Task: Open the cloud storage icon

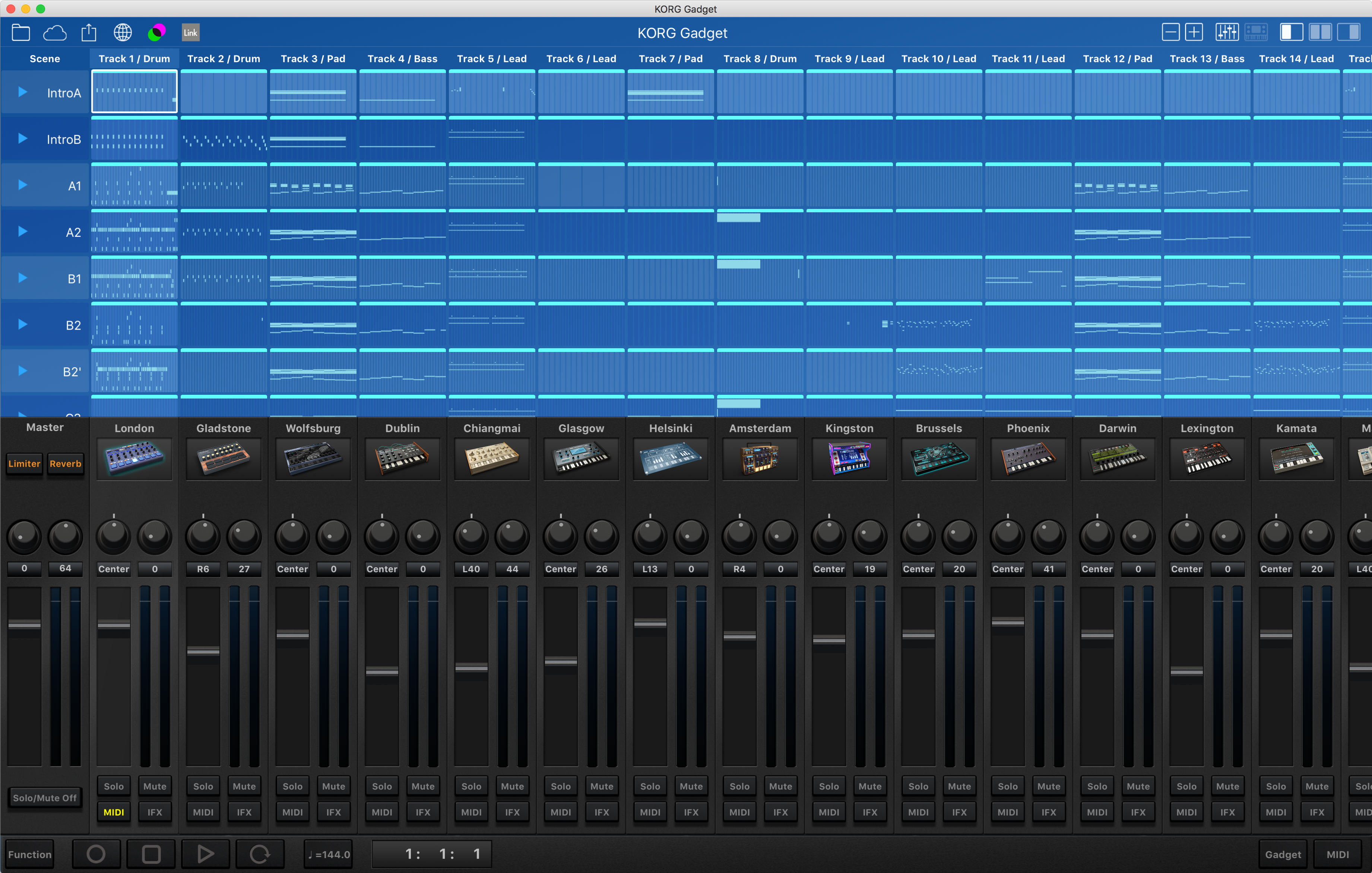Action: 55,32
